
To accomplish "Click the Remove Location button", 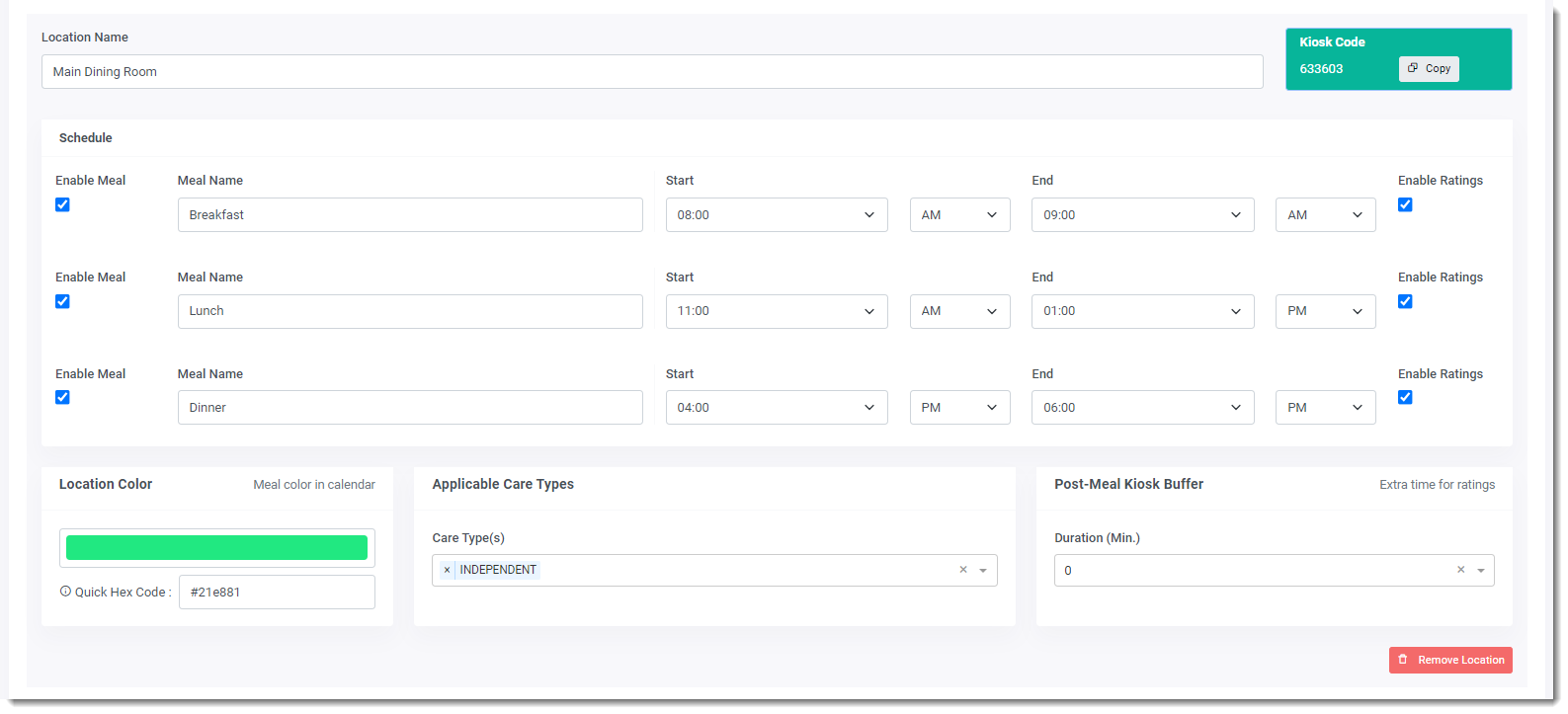I will click(1450, 660).
